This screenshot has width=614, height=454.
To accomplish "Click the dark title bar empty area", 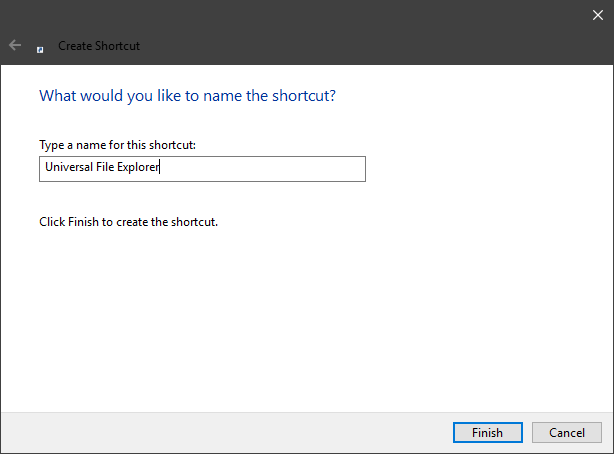I will (350, 25).
